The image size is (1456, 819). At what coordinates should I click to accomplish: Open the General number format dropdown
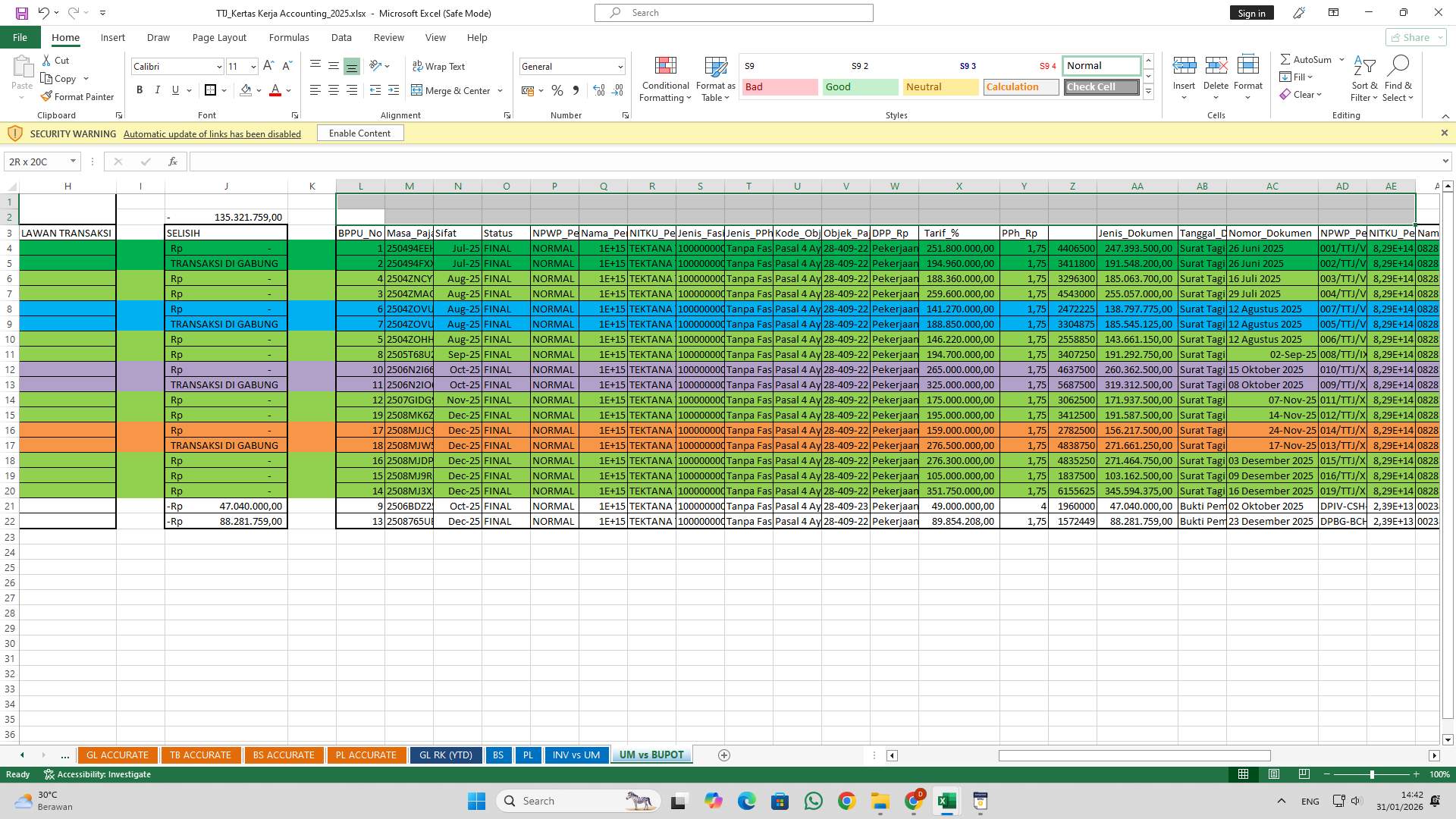pyautogui.click(x=620, y=66)
